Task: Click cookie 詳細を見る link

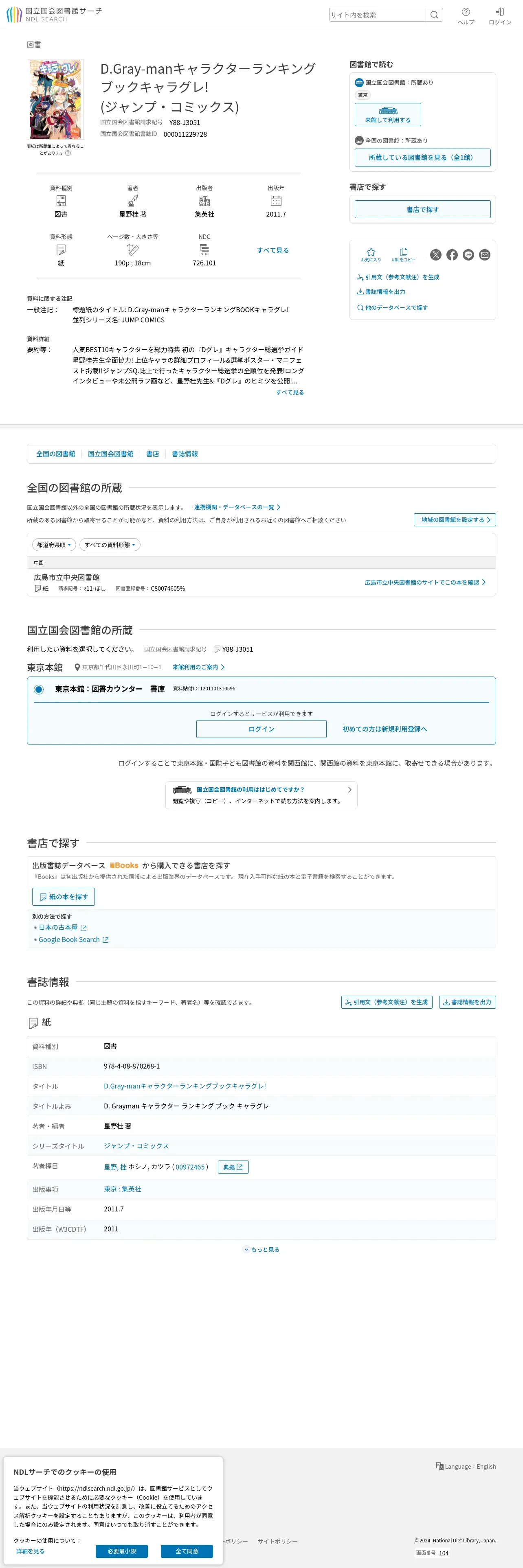Action: point(31,1551)
